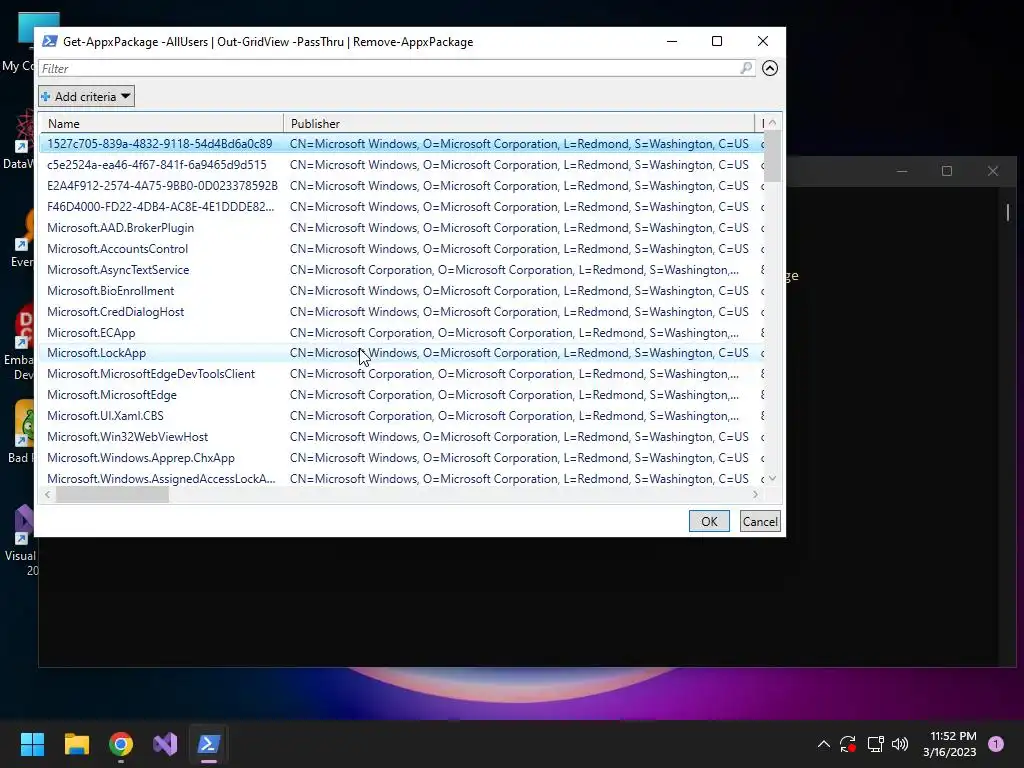Show hidden system tray icons
Screen dimensions: 1024x768
(824, 744)
